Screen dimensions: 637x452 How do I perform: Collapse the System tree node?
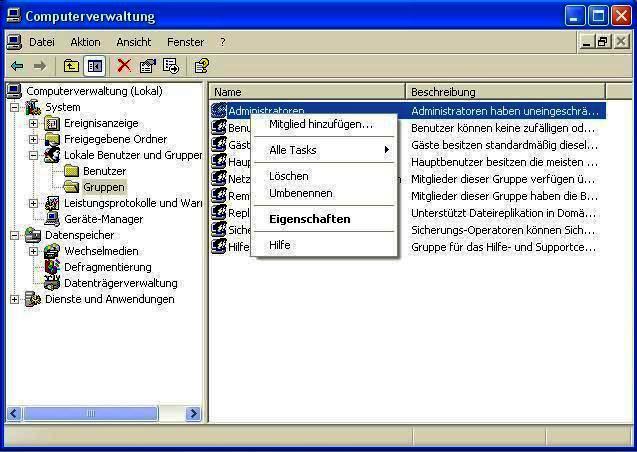pyautogui.click(x=15, y=108)
